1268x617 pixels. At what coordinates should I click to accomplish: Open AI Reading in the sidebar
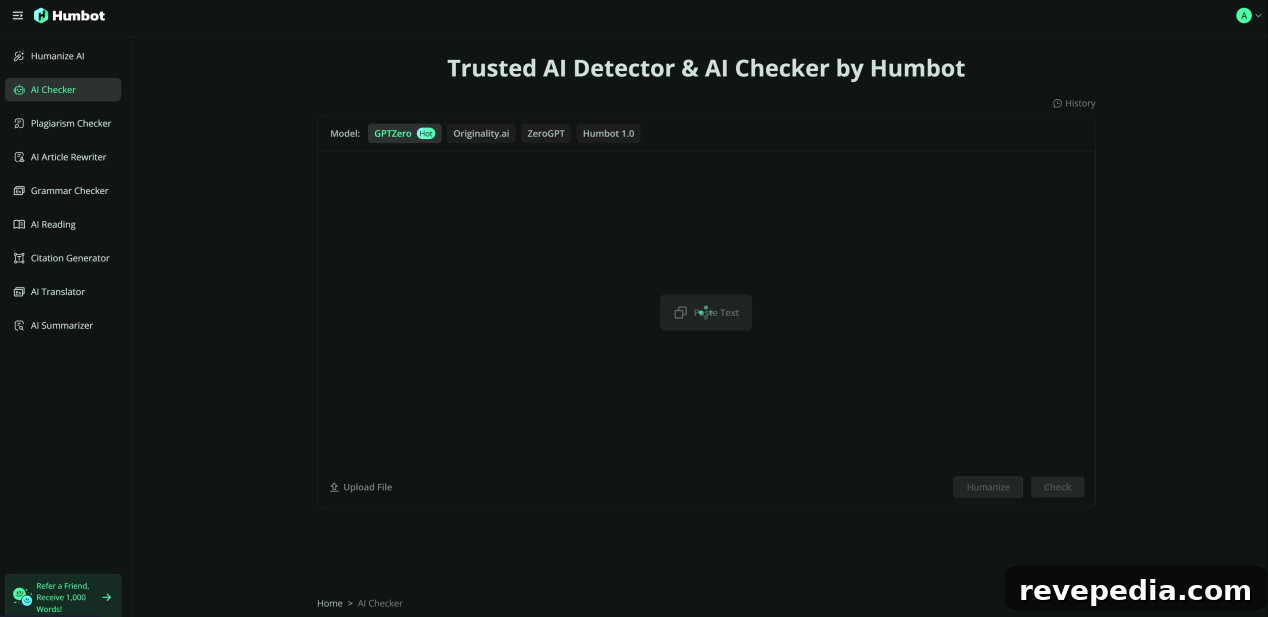[x=63, y=224]
